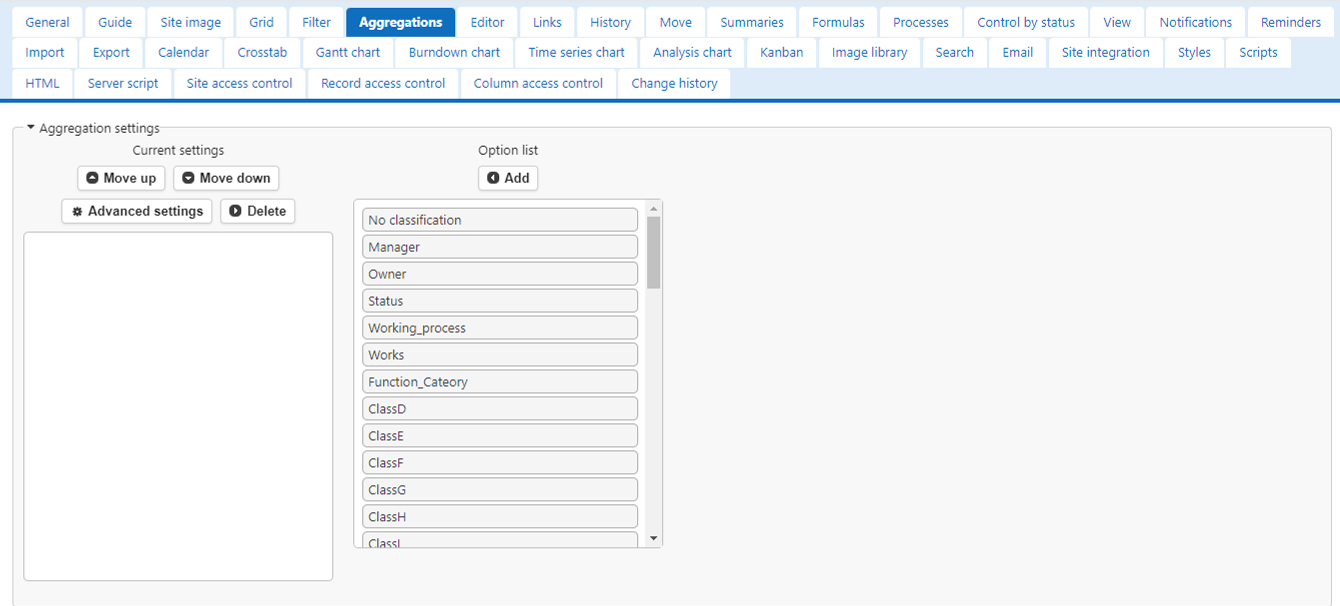Collapse the Aggregation settings section
Screen dimensions: 1340x606
93,128
